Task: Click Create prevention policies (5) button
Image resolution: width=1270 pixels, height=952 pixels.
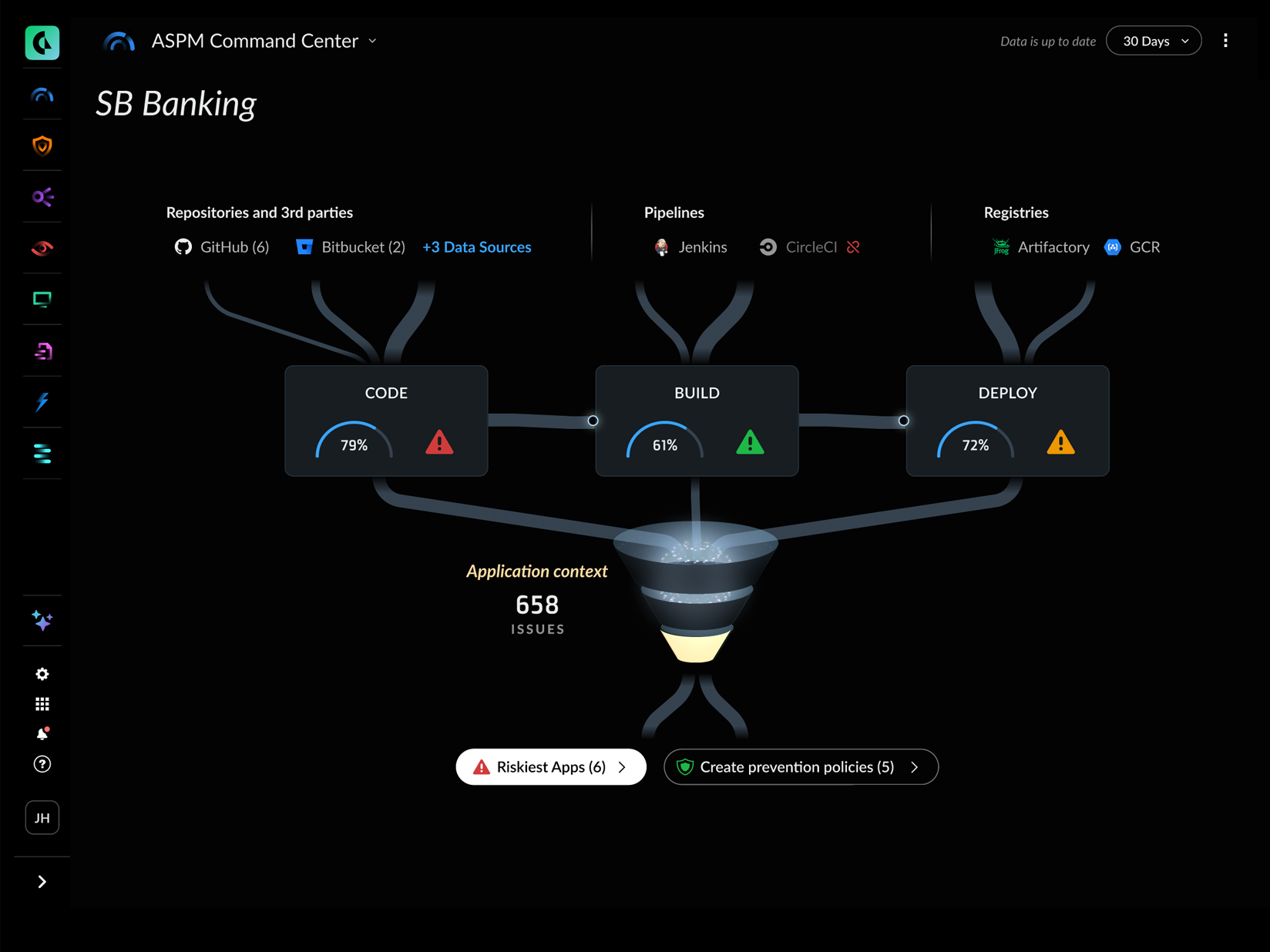Action: tap(800, 767)
